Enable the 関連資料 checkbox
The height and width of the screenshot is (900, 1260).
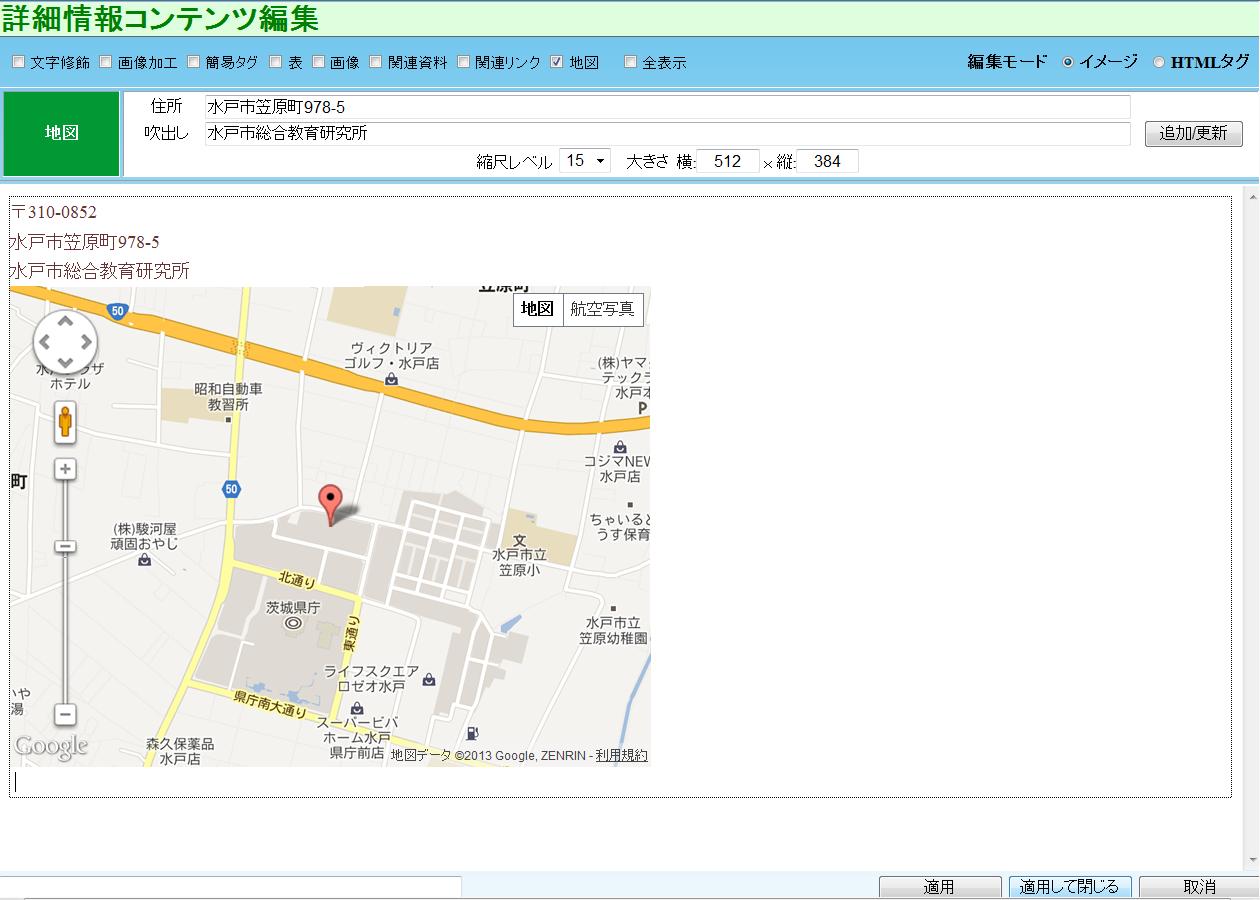point(376,62)
